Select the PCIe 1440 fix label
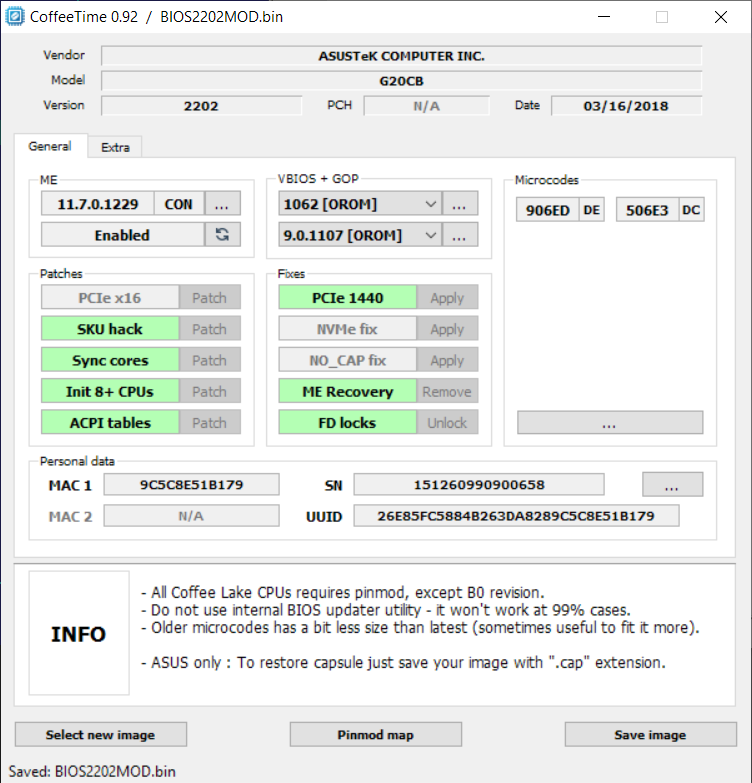Viewport: 752px width, 783px height. [348, 298]
